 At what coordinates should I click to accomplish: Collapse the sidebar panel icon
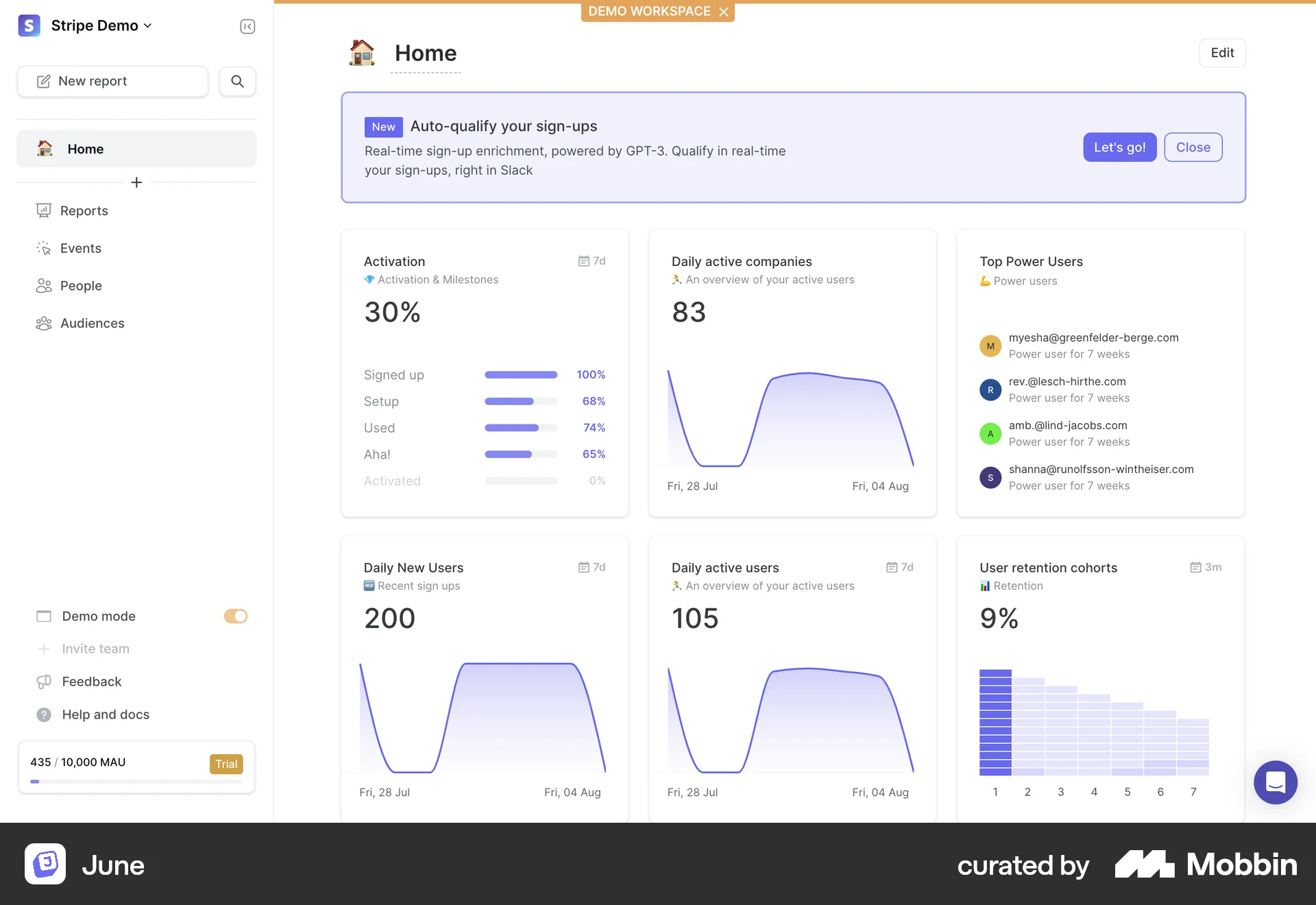pos(247,26)
